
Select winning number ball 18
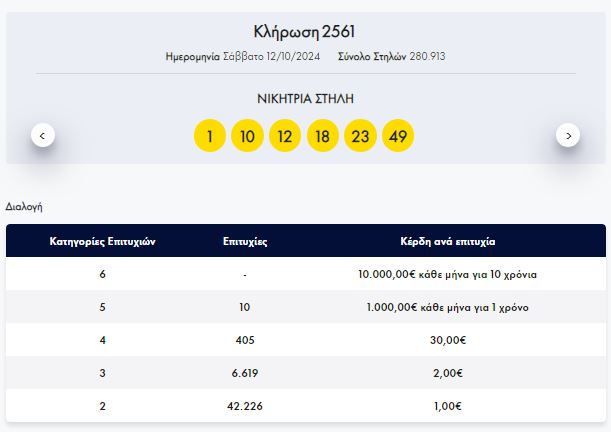click(322, 136)
